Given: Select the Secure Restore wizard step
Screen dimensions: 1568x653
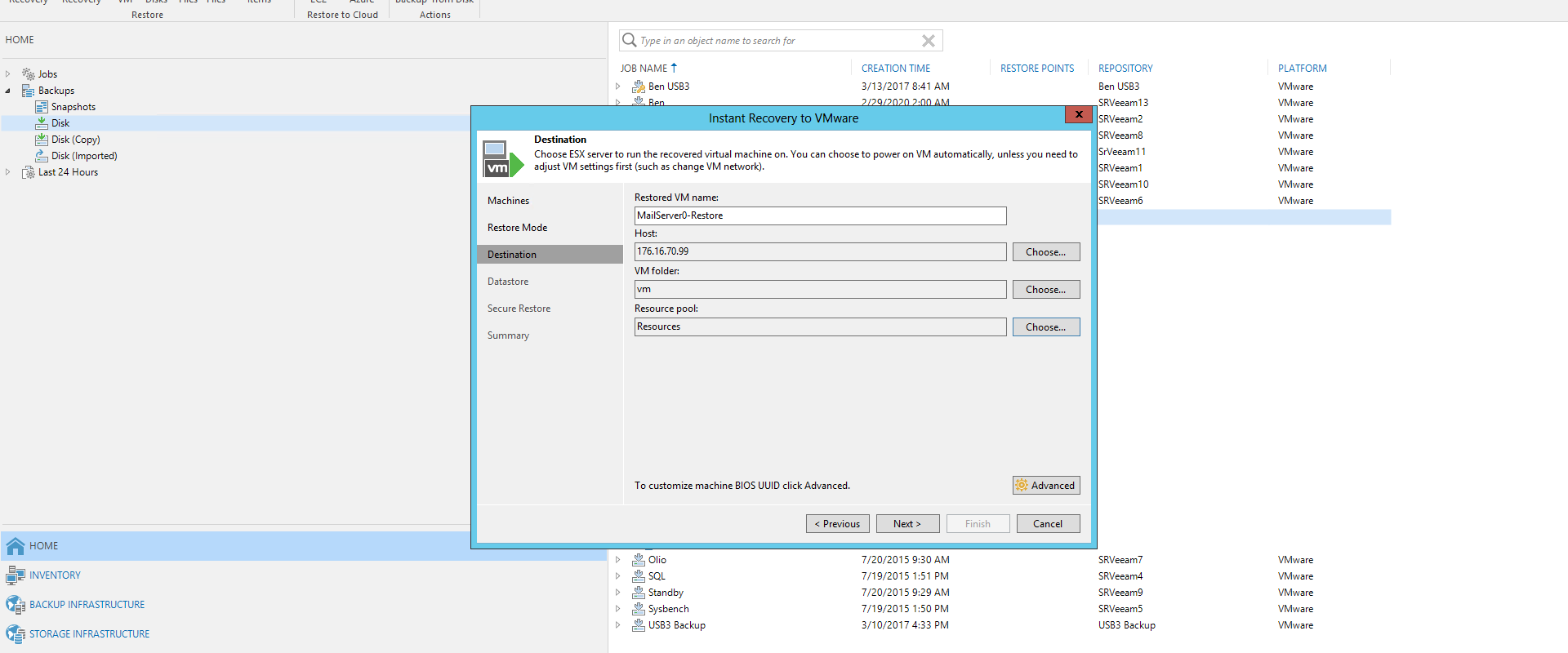Looking at the screenshot, I should (x=519, y=309).
